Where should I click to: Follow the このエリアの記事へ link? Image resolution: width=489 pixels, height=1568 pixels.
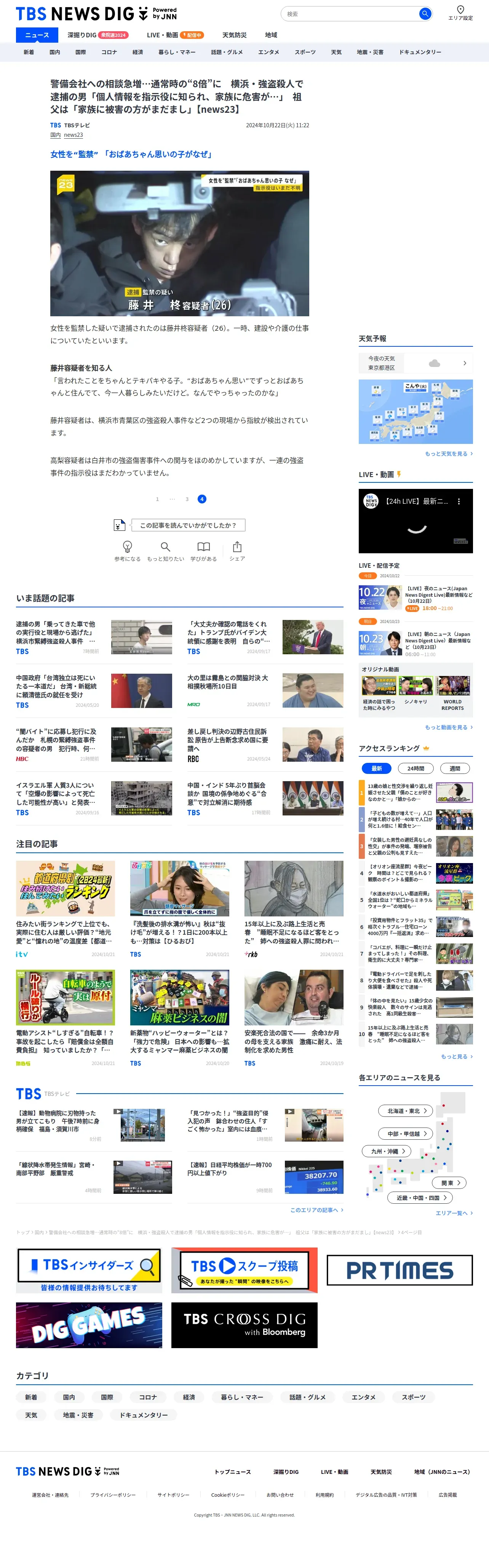pyautogui.click(x=317, y=1209)
